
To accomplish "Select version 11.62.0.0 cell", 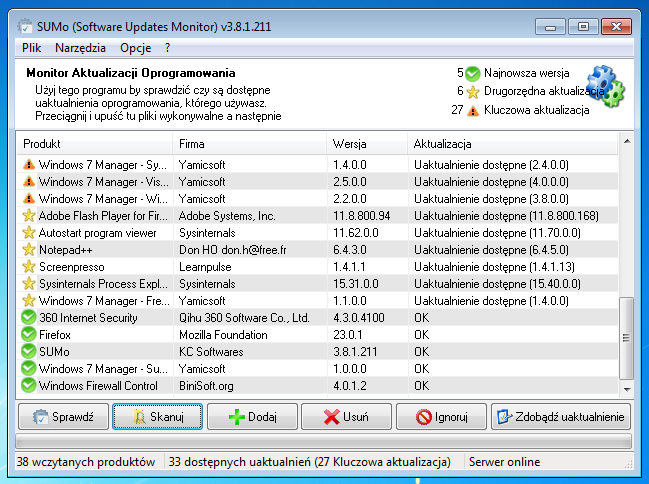I will [x=356, y=233].
